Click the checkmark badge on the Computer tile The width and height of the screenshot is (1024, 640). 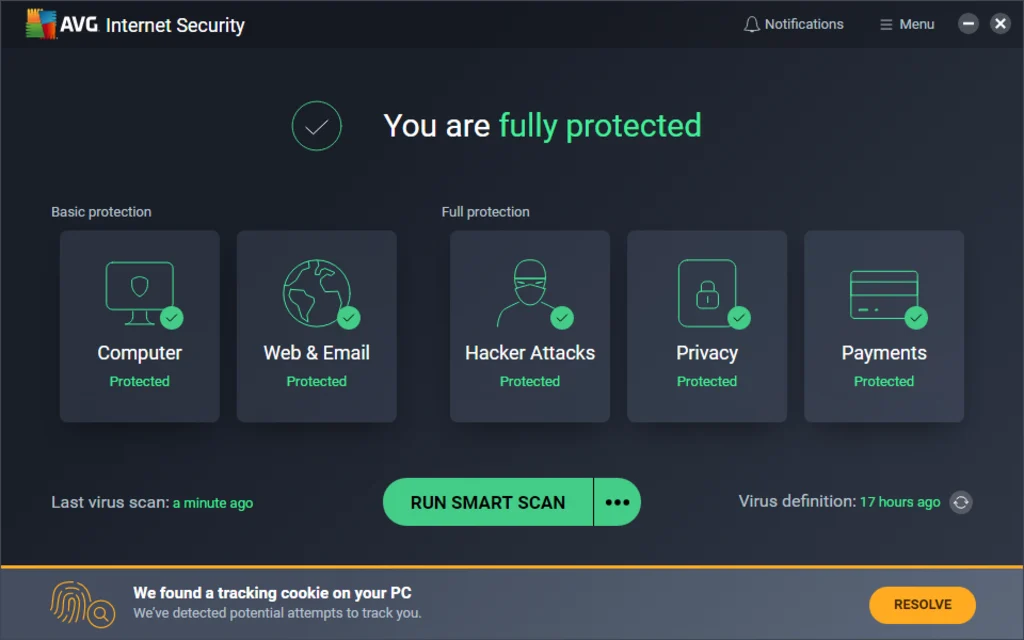(171, 317)
